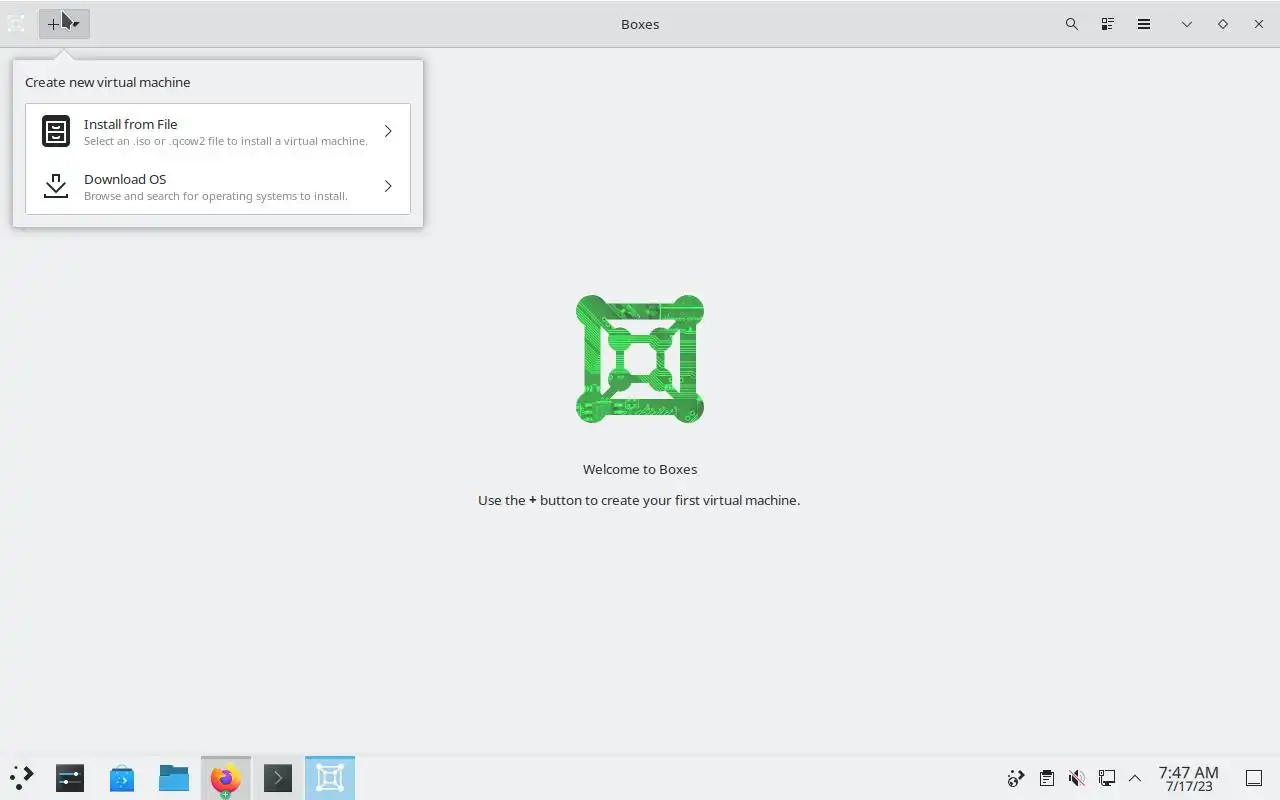Open System Settings from taskbar

point(70,778)
